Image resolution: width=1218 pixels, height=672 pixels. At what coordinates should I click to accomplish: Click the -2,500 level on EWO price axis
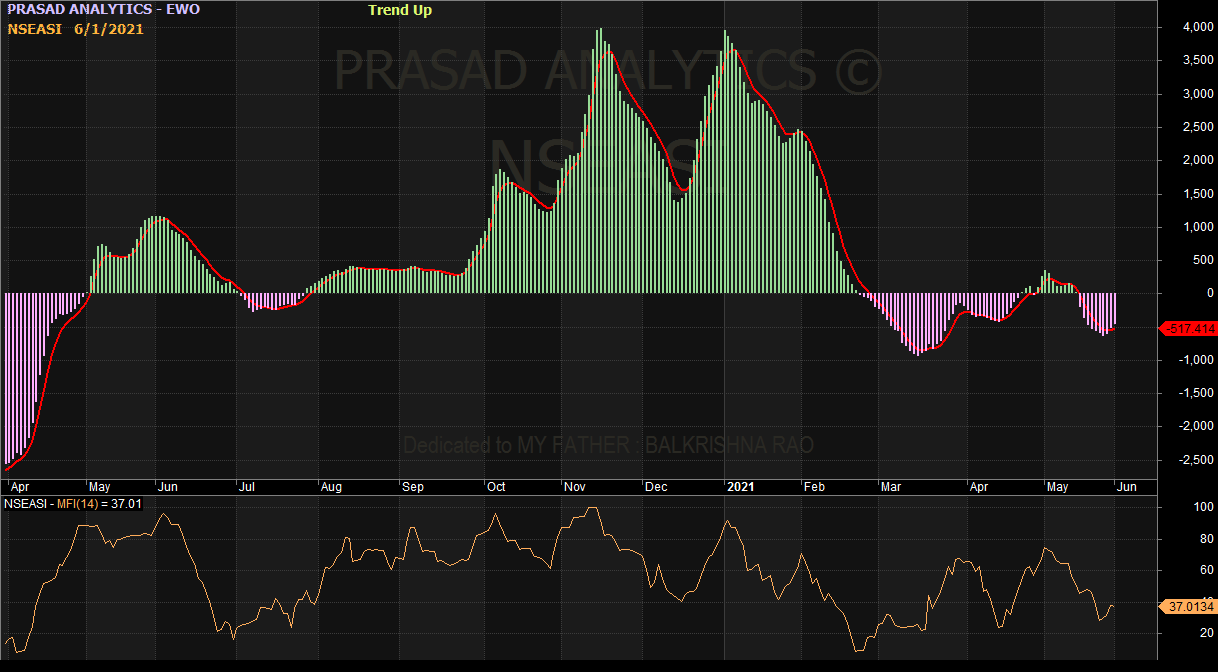pos(1193,460)
